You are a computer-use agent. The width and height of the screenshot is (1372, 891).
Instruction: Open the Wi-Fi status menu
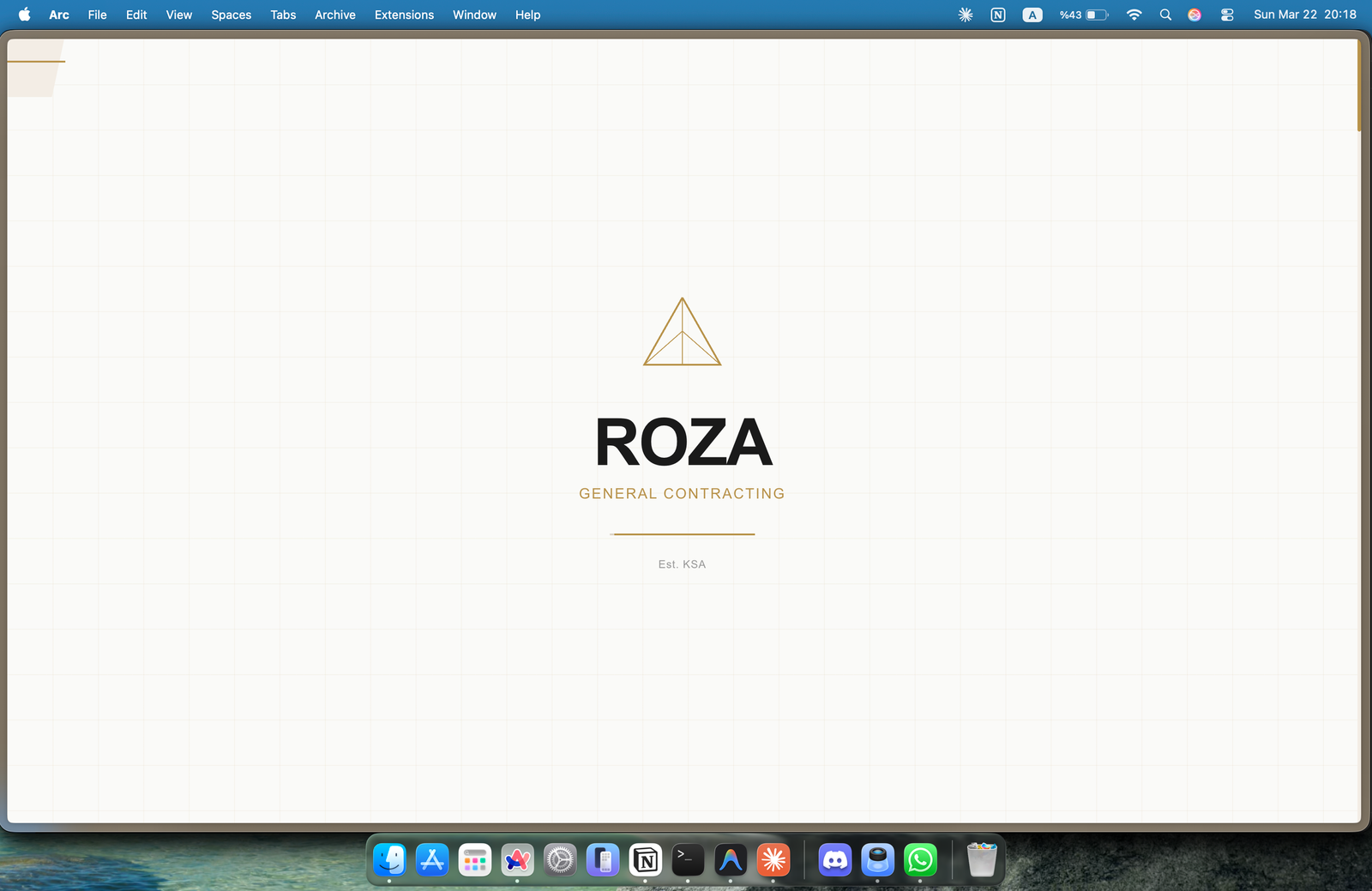pos(1134,15)
